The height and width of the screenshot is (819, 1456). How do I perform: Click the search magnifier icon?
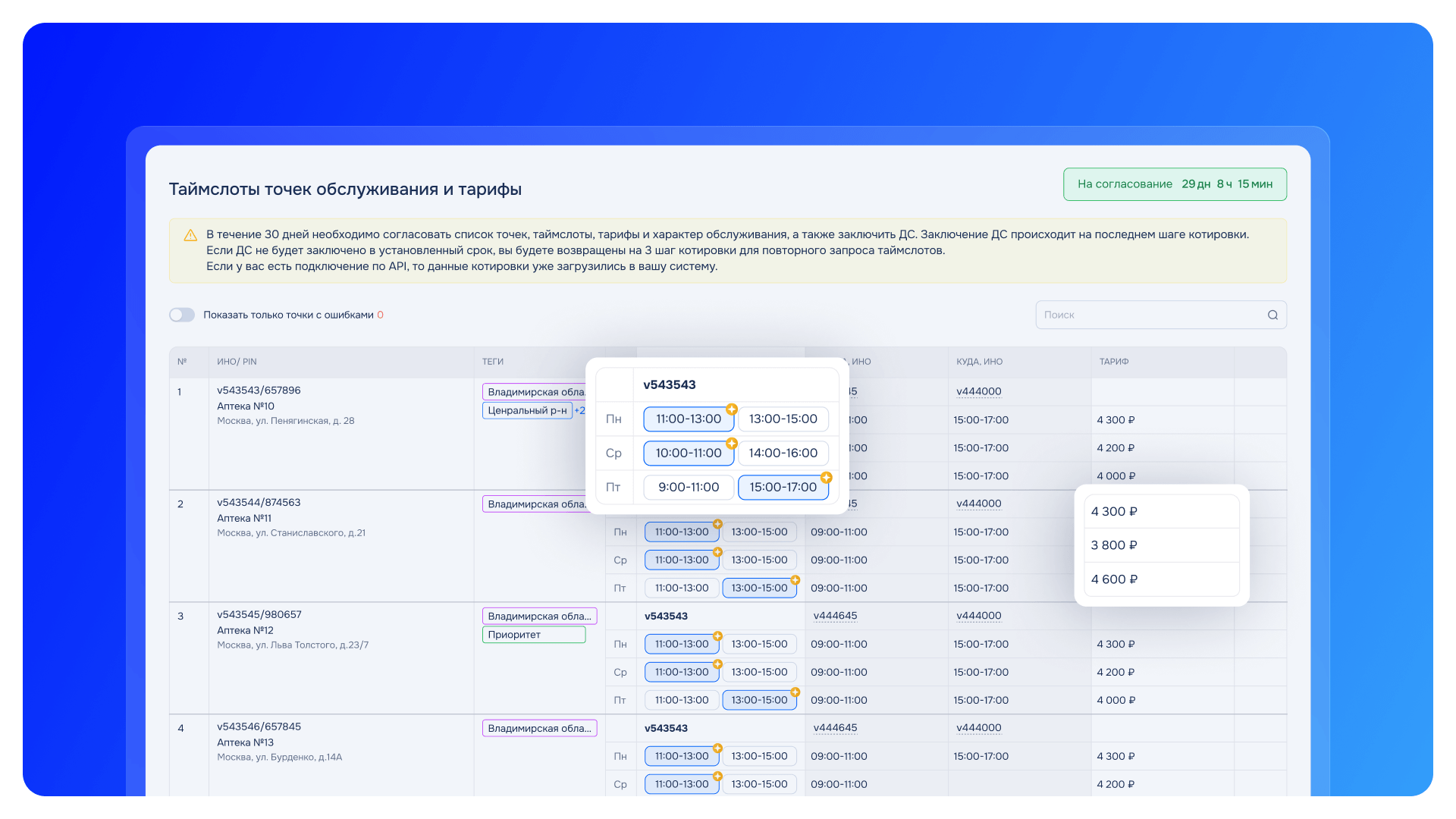click(x=1272, y=315)
